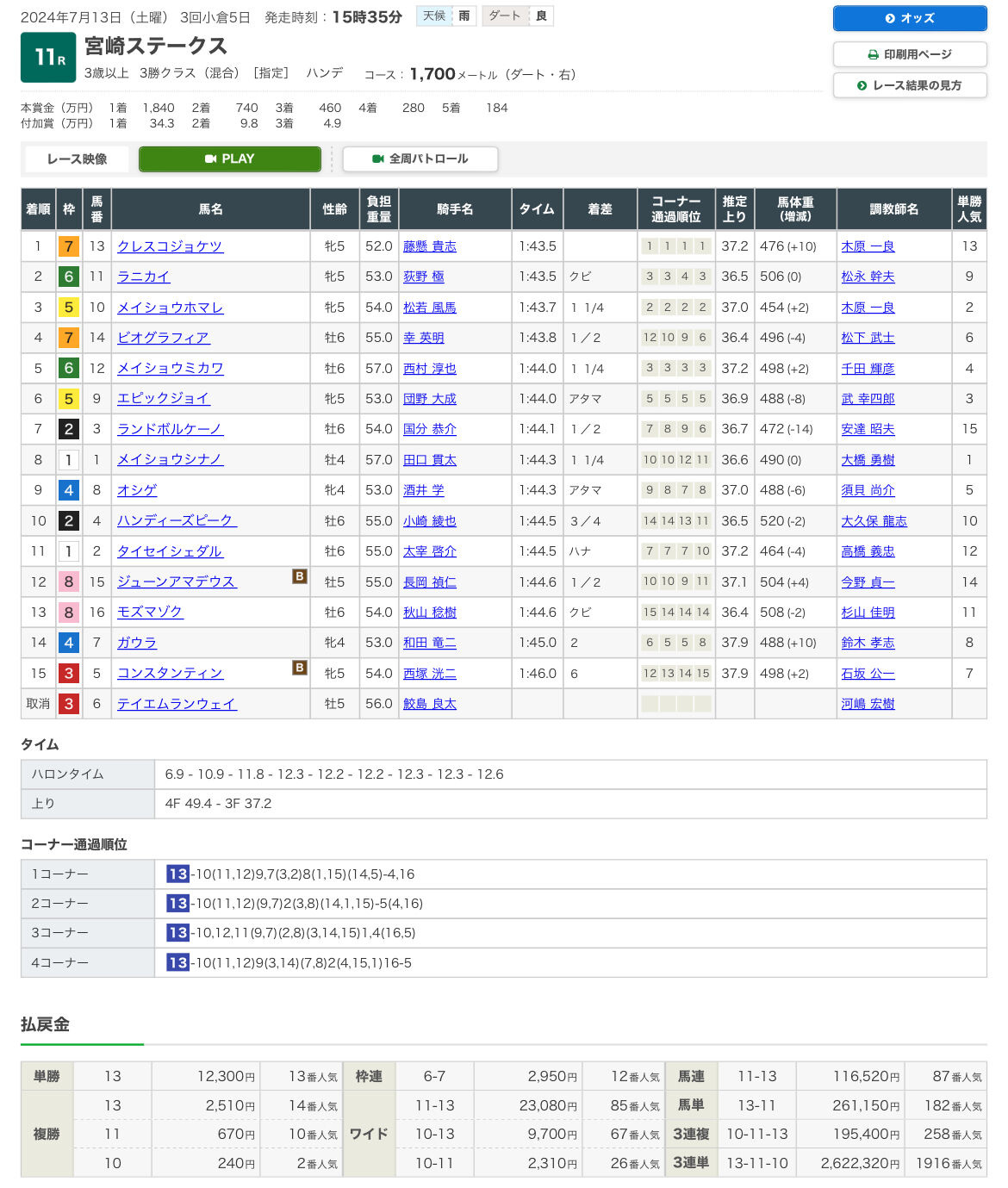
Task: Open horse メイショウシナノ page
Action: [x=170, y=460]
